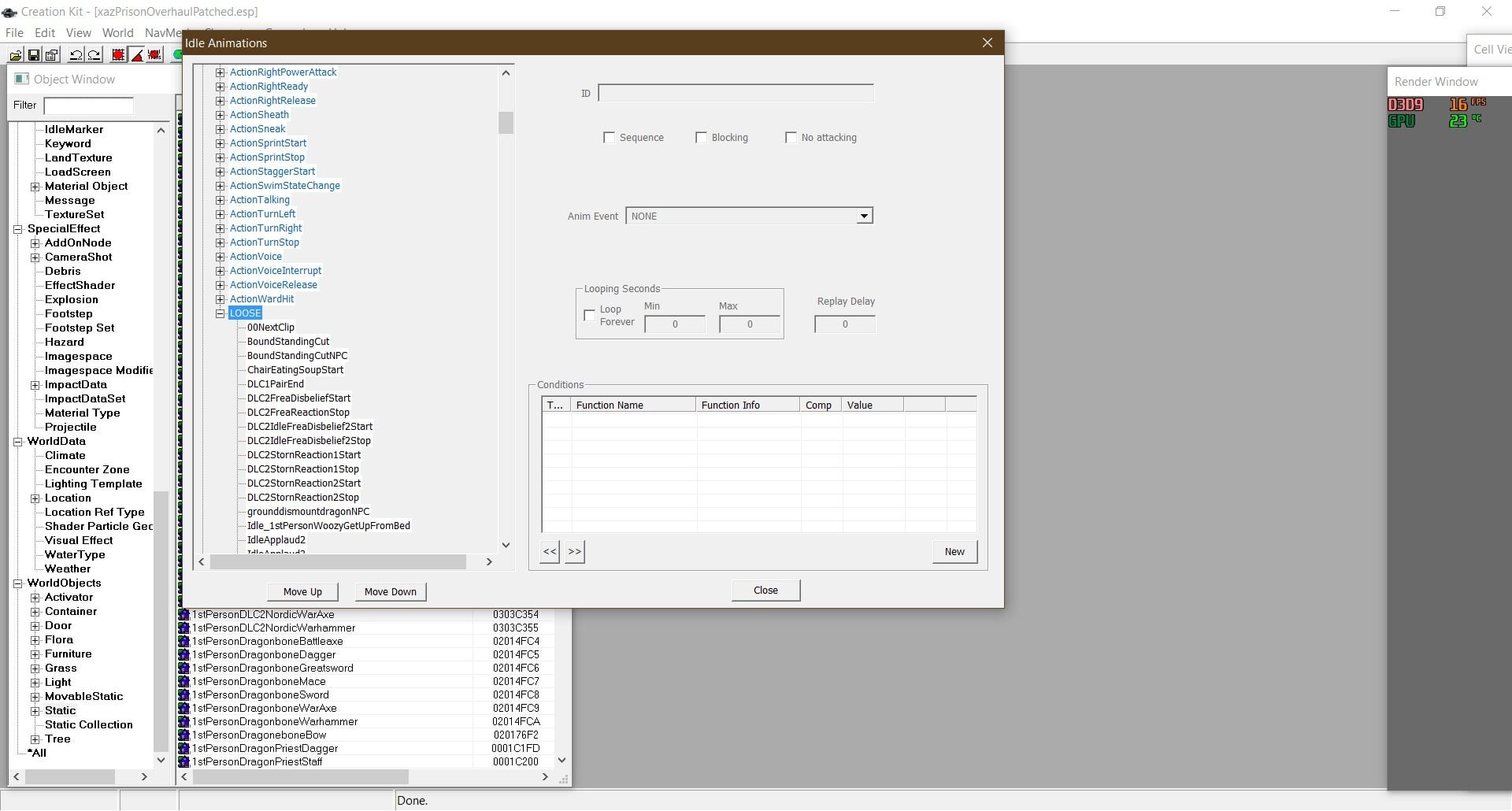Toggle local transforms toolbar icon

(x=154, y=55)
